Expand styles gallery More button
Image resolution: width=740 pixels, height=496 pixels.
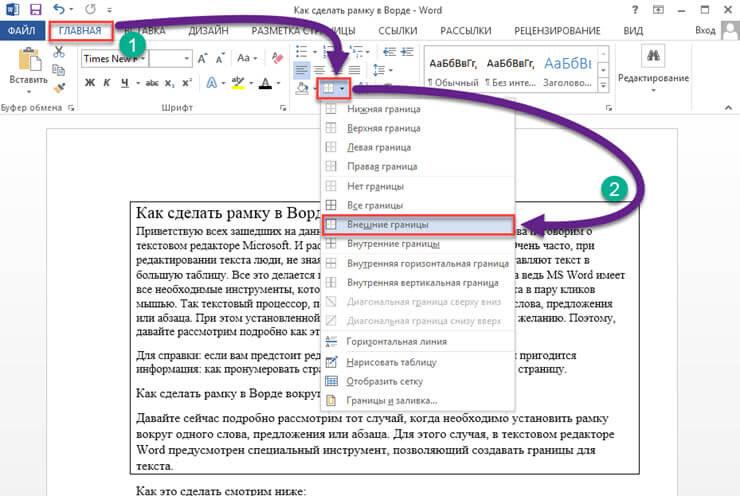click(x=604, y=85)
